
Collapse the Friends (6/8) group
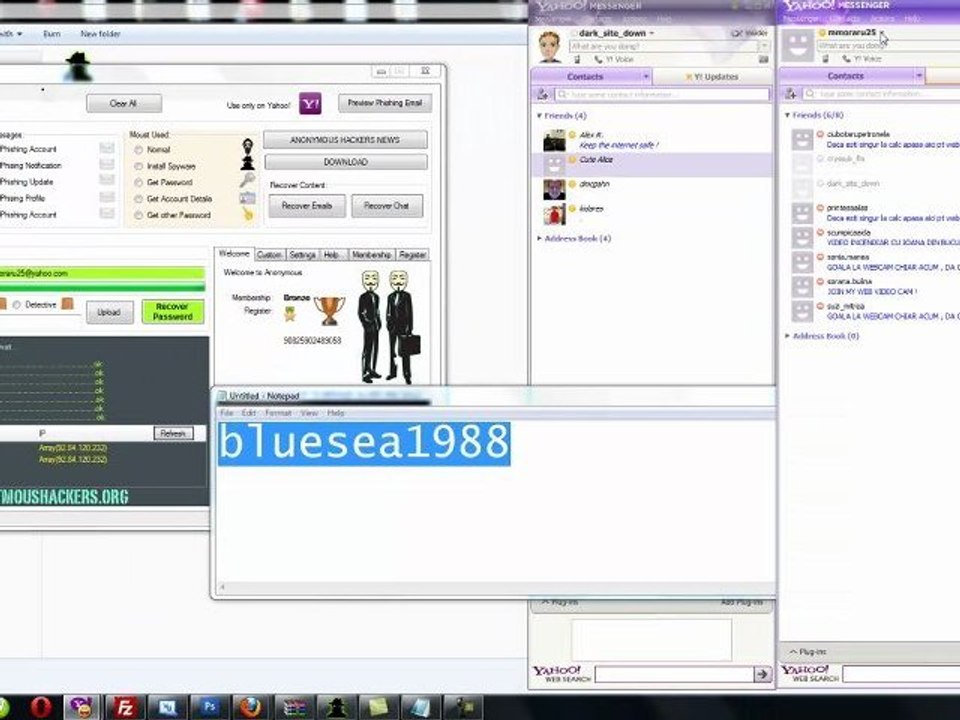(787, 115)
